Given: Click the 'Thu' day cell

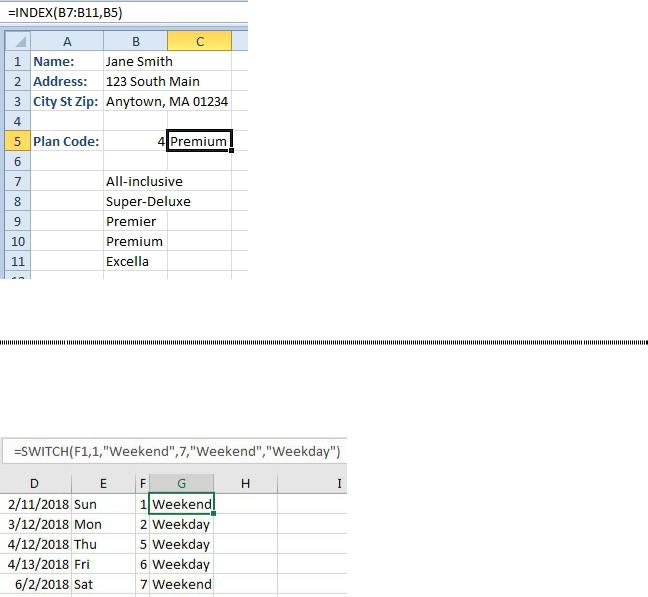Looking at the screenshot, I should (x=103, y=544).
